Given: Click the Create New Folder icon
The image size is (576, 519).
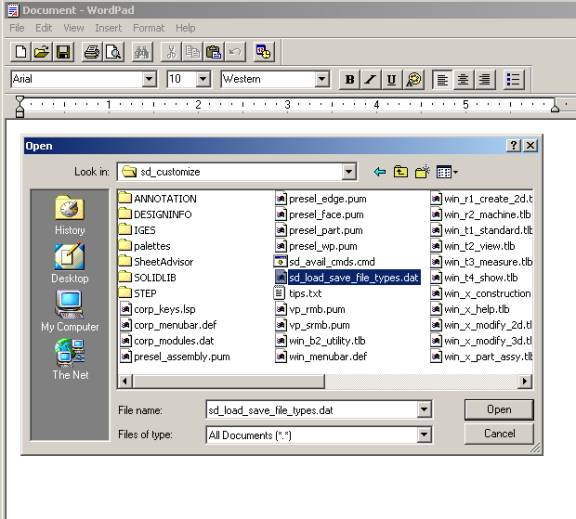Looking at the screenshot, I should (422, 172).
